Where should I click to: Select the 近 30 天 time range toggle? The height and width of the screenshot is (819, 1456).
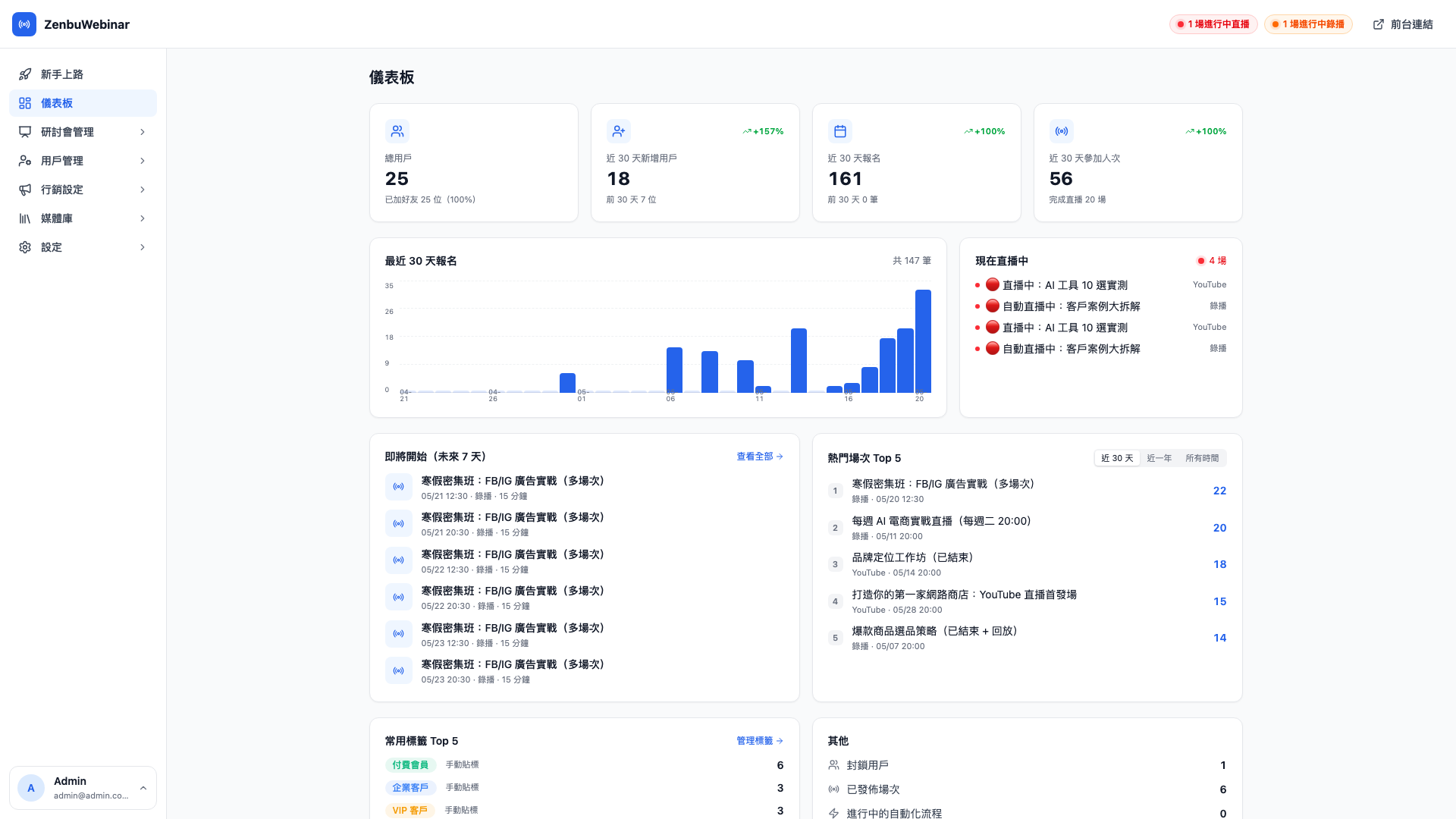(x=1117, y=458)
